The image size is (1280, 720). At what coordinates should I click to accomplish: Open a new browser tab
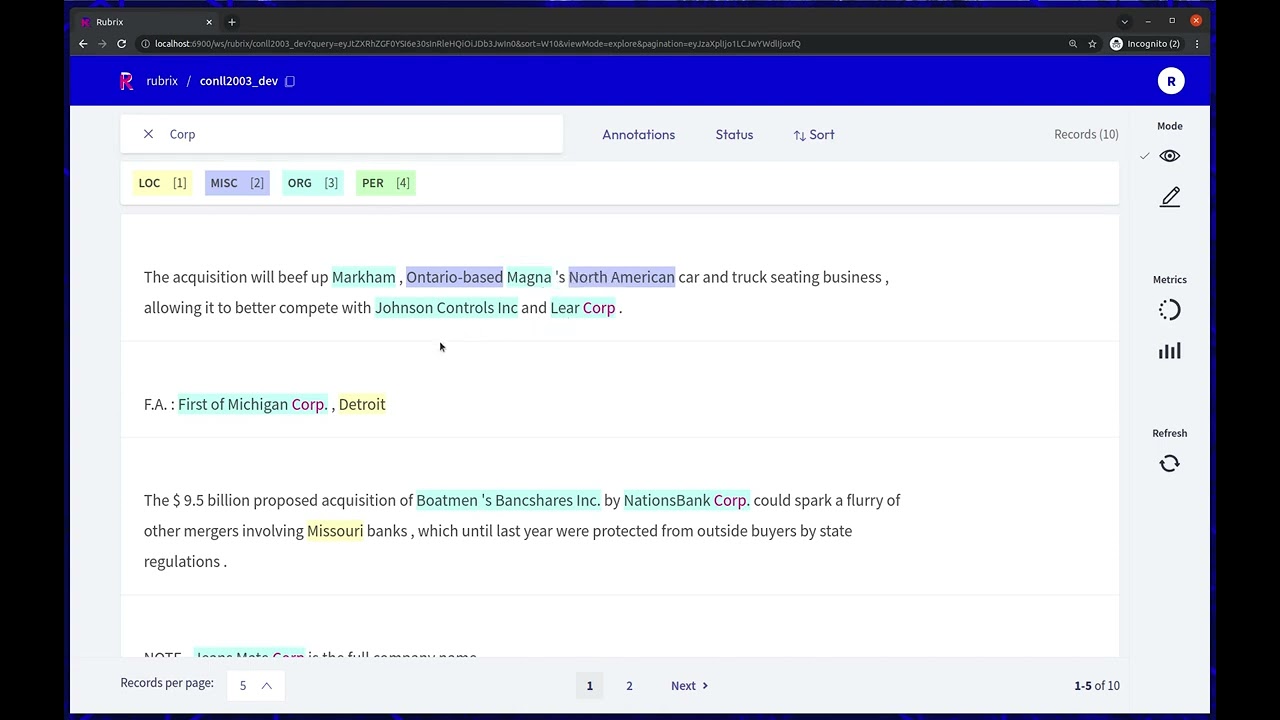point(232,22)
